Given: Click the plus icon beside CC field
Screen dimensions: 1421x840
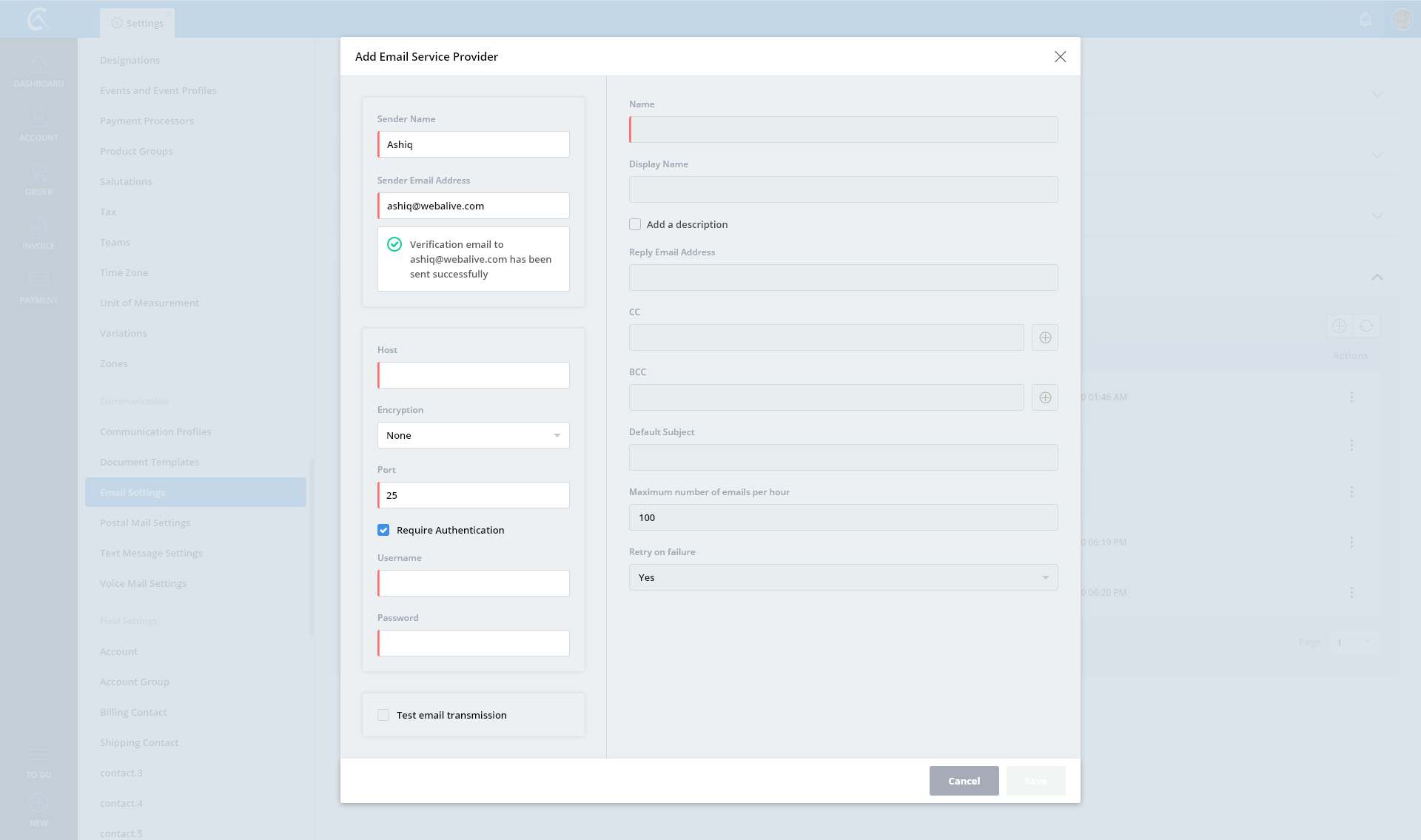Looking at the screenshot, I should point(1045,337).
